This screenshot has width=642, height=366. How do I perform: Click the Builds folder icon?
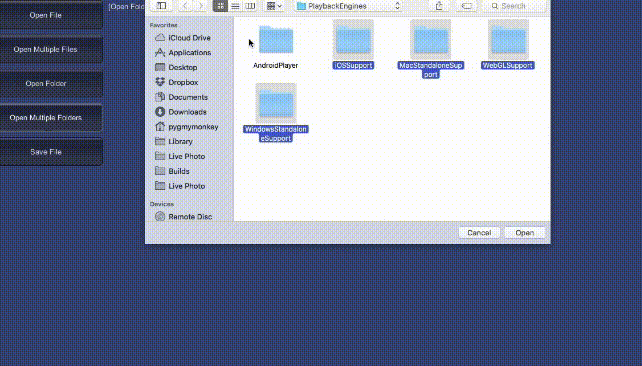pyautogui.click(x=160, y=171)
